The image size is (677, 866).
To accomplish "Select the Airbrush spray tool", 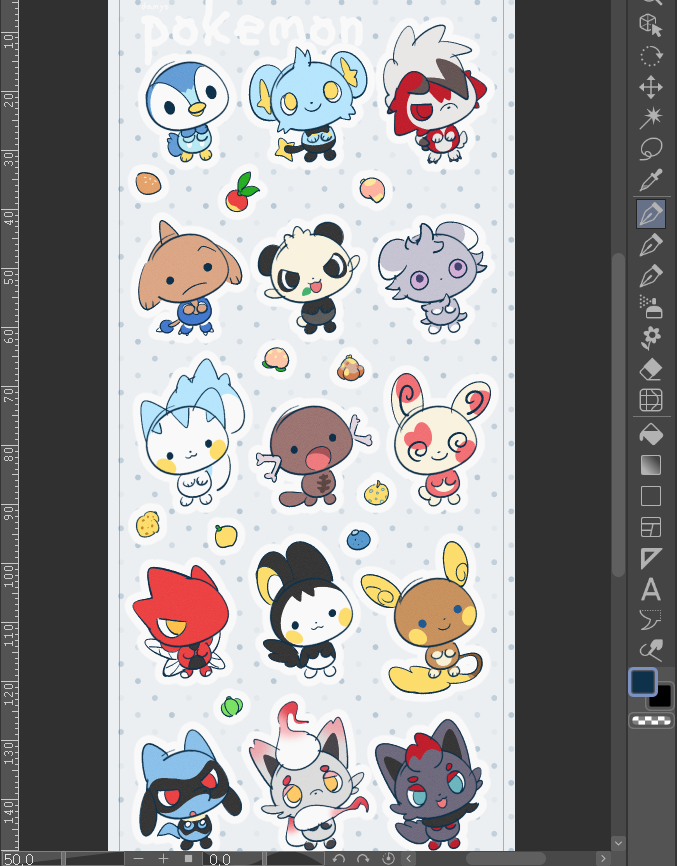I will click(x=651, y=307).
